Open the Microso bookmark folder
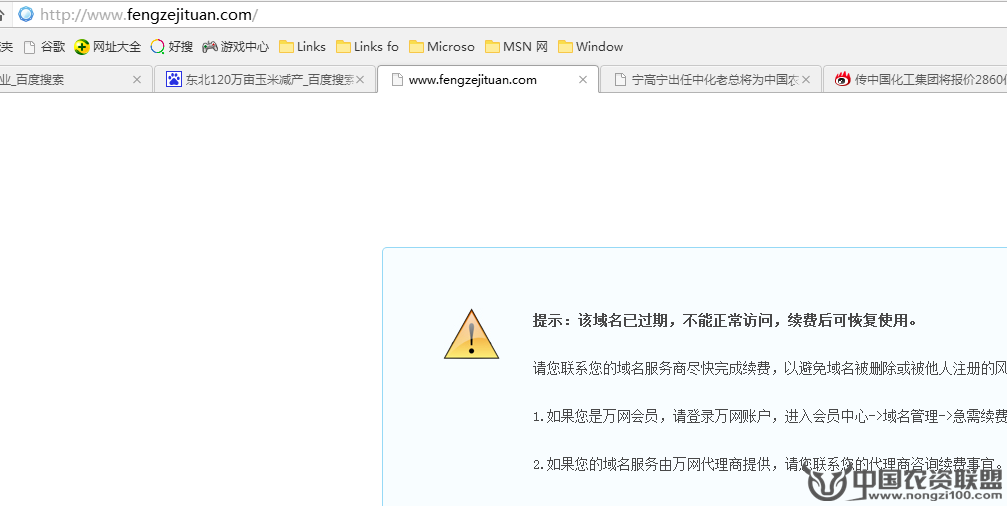Viewport: 1007px width, 506px height. 442,47
